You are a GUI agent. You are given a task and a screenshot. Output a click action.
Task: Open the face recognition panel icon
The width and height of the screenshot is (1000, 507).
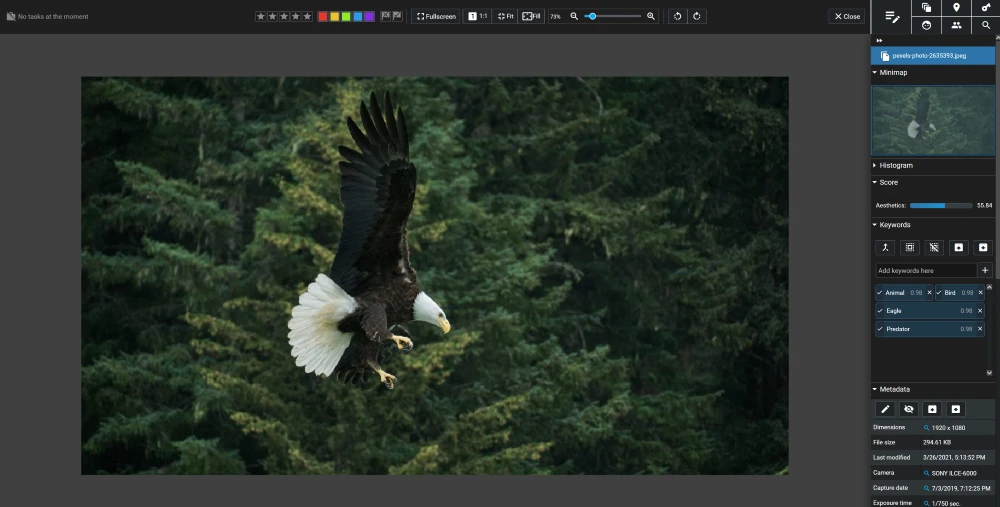pos(927,25)
